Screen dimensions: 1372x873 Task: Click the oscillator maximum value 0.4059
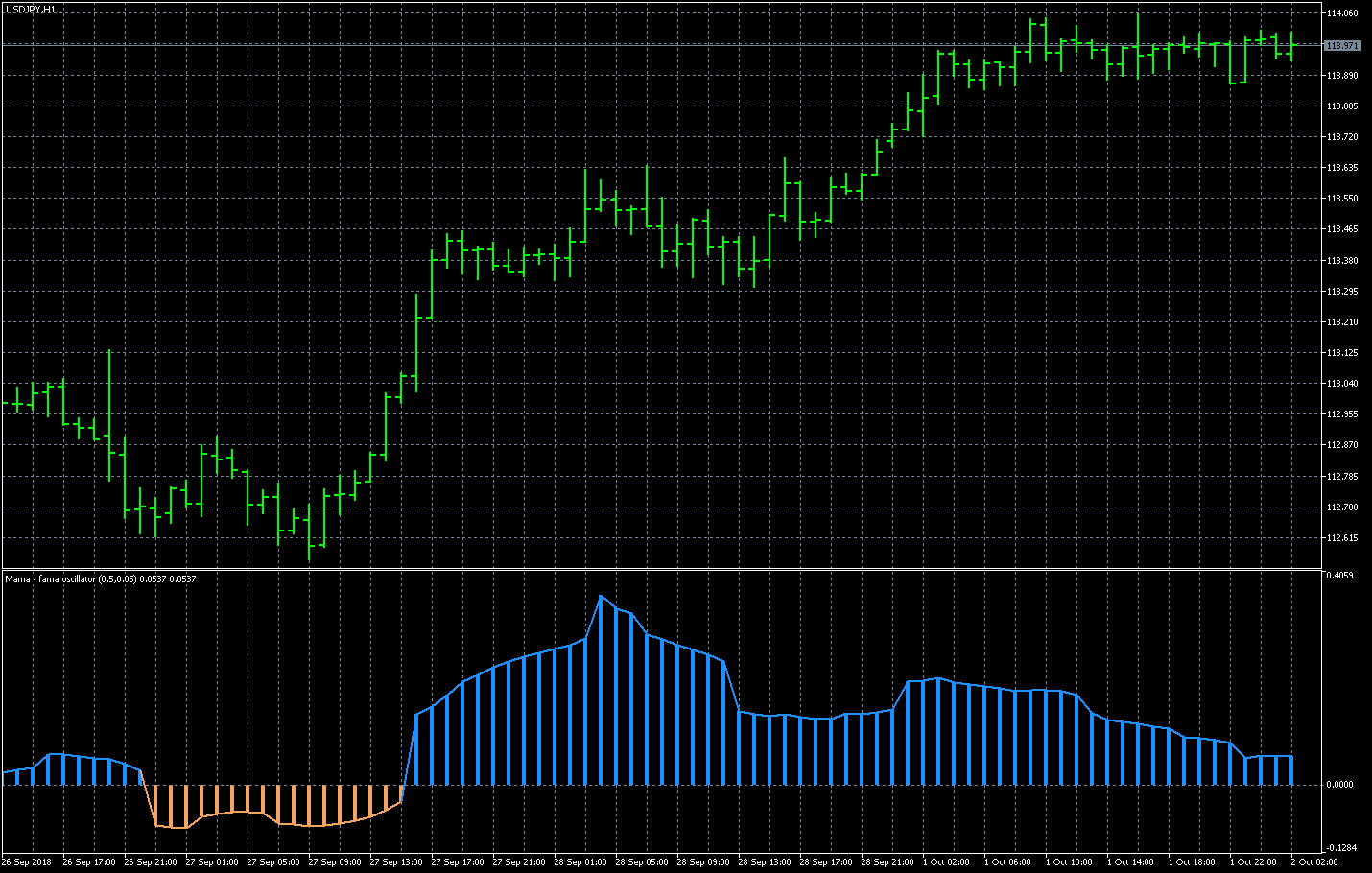click(1339, 576)
